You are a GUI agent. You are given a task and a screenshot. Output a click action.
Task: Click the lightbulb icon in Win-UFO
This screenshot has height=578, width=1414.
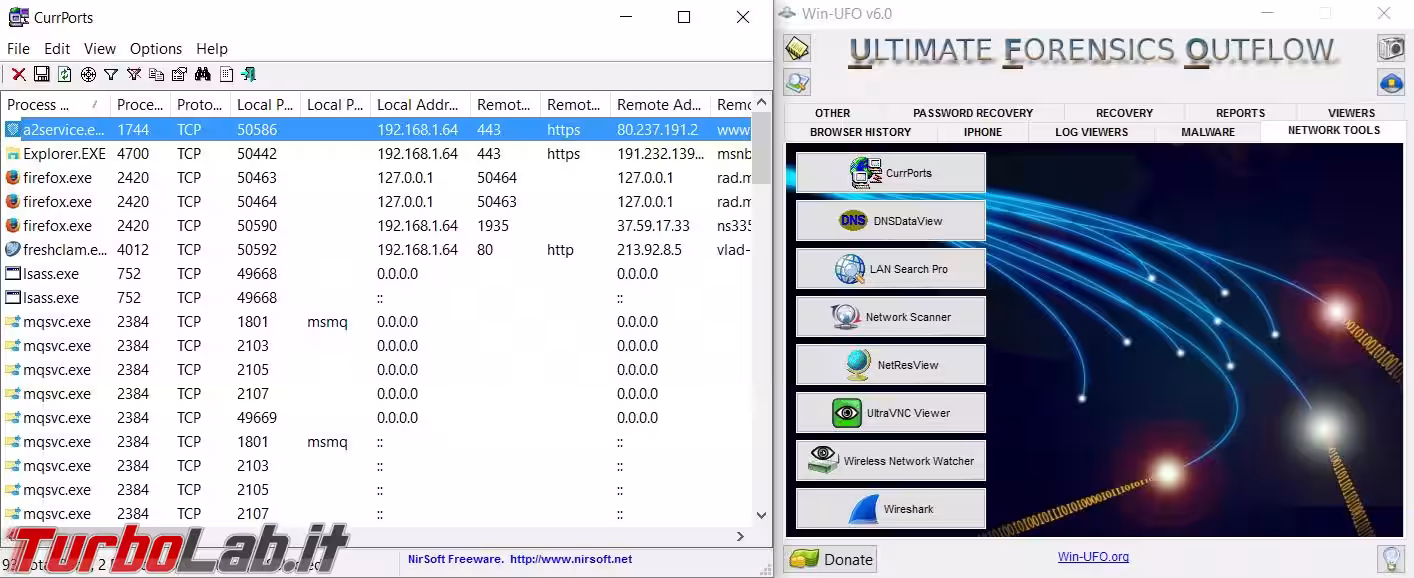[x=1390, y=558]
